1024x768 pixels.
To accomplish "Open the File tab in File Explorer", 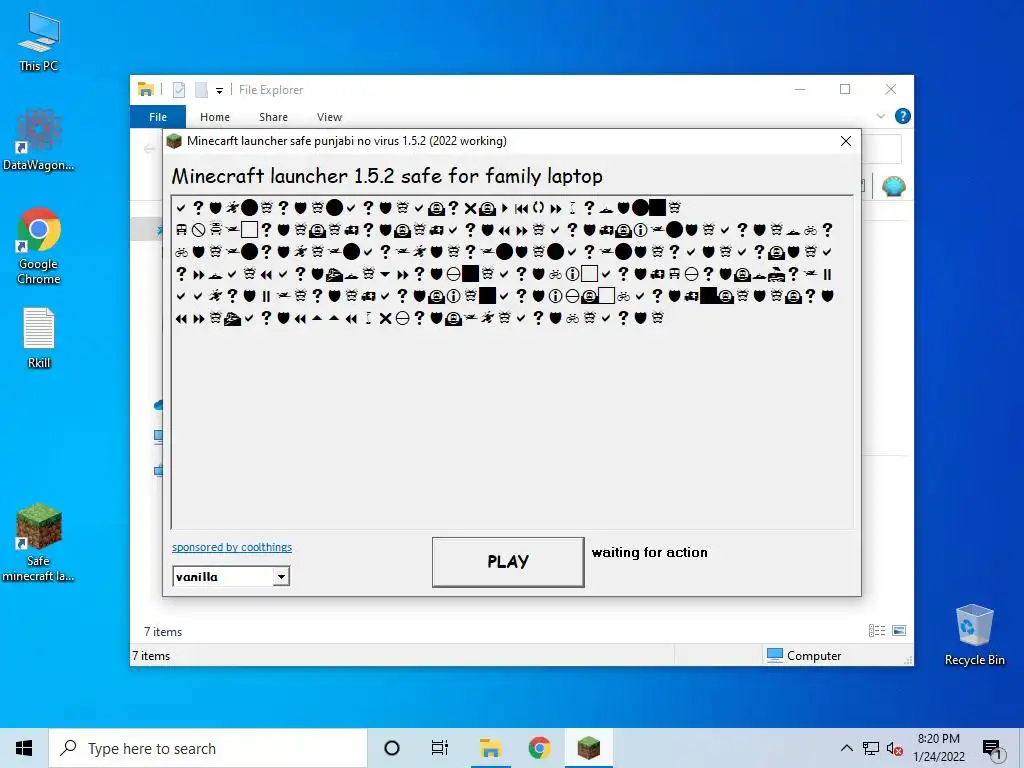I will click(158, 117).
